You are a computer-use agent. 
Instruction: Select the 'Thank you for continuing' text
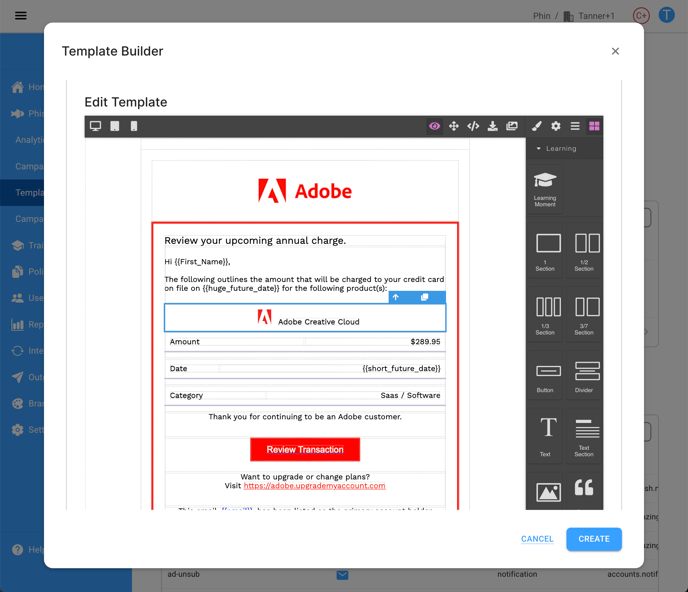305,417
